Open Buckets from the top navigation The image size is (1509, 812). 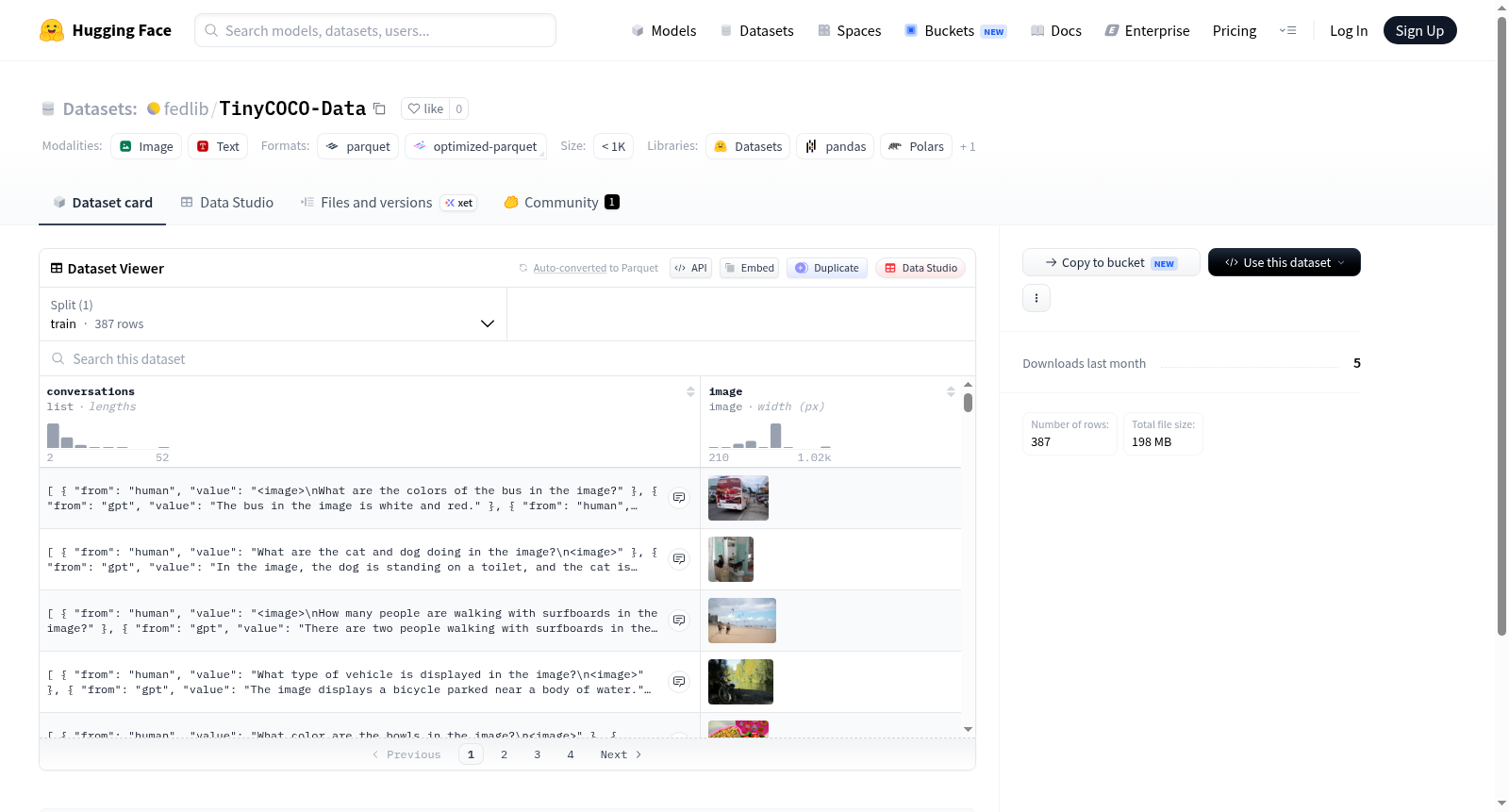point(955,30)
